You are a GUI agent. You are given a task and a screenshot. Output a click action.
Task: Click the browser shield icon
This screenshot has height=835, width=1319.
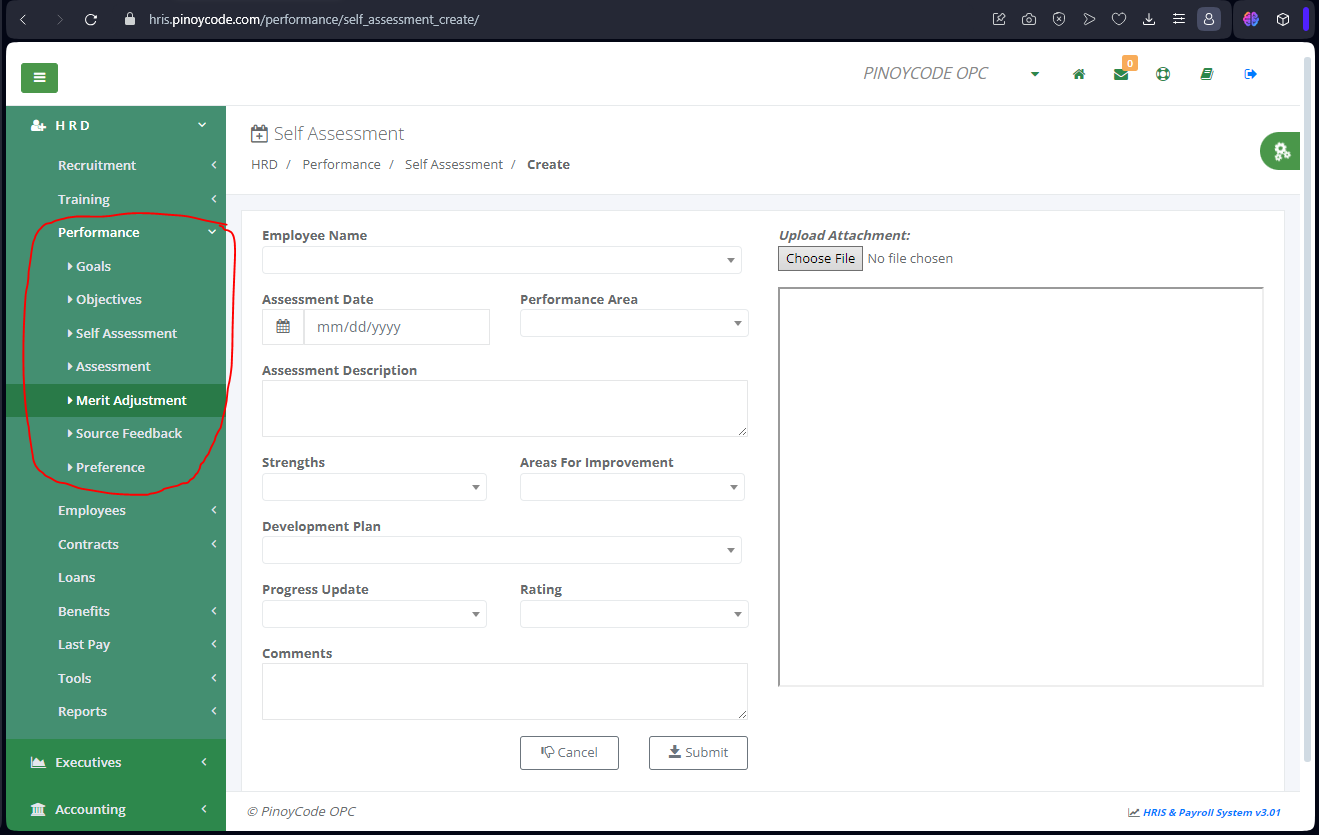click(1059, 19)
